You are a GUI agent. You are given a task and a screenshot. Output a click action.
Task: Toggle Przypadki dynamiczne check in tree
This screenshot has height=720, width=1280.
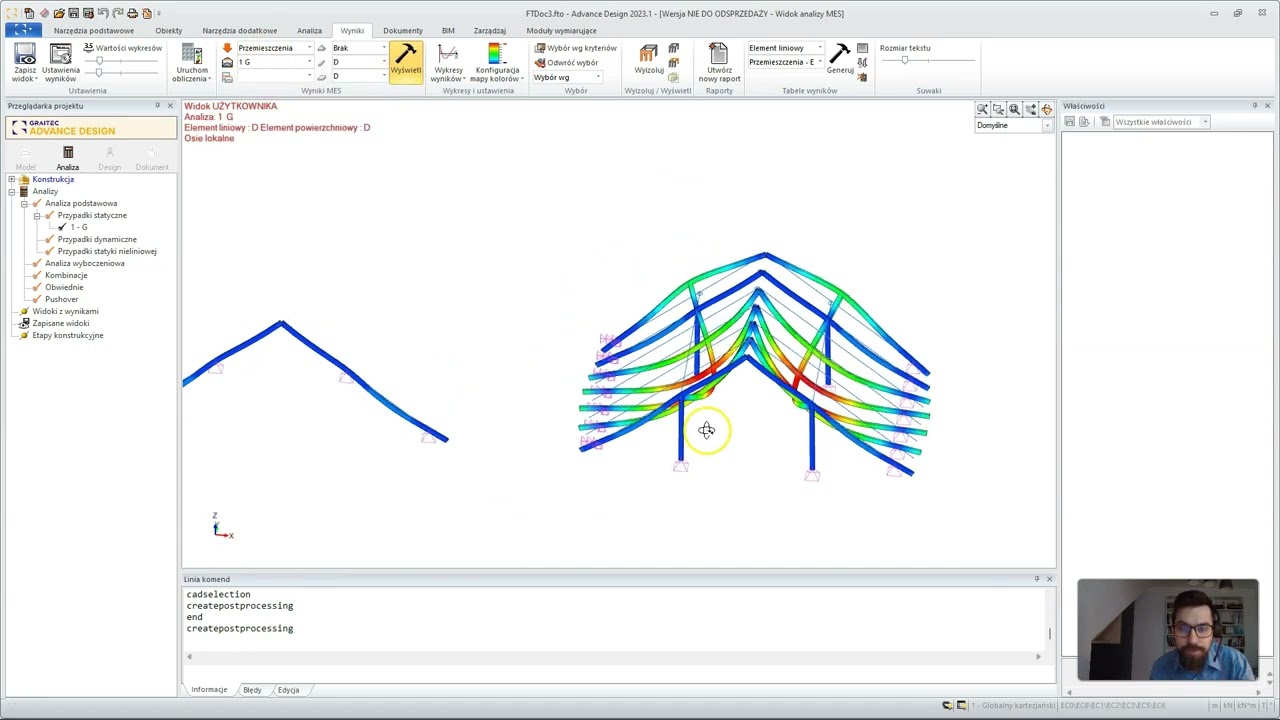[x=50, y=239]
